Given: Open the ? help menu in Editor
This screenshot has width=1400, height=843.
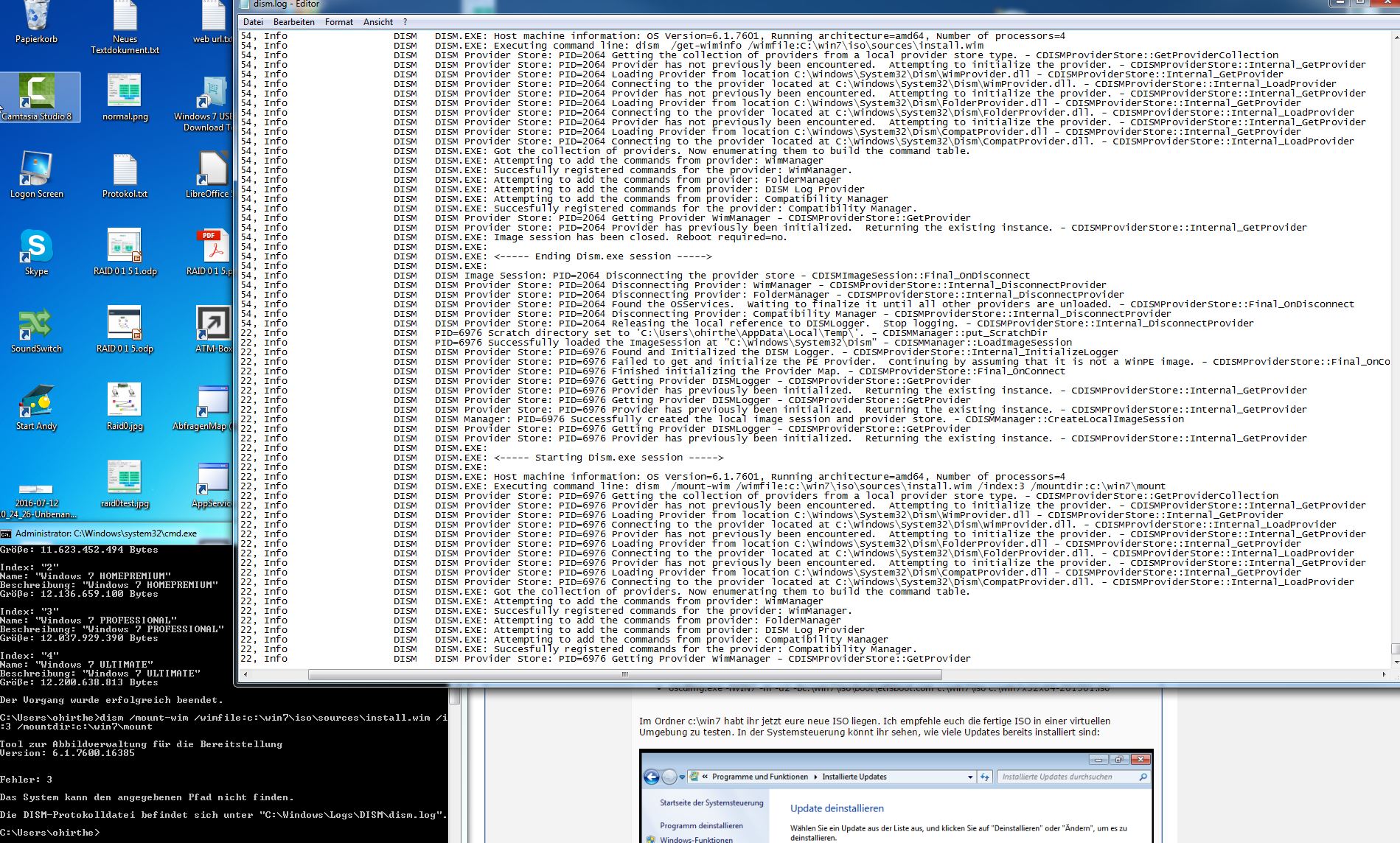Looking at the screenshot, I should (x=404, y=22).
